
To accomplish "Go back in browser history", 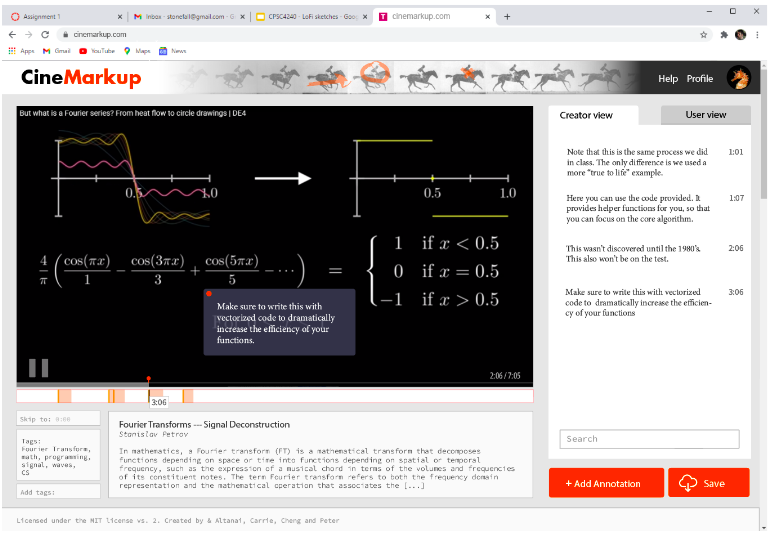I will pyautogui.click(x=12, y=34).
